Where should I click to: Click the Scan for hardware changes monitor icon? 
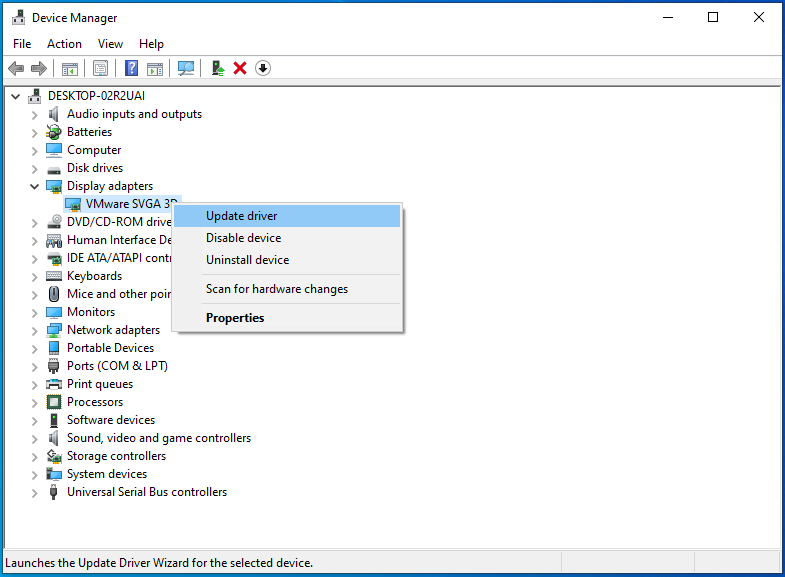185,68
